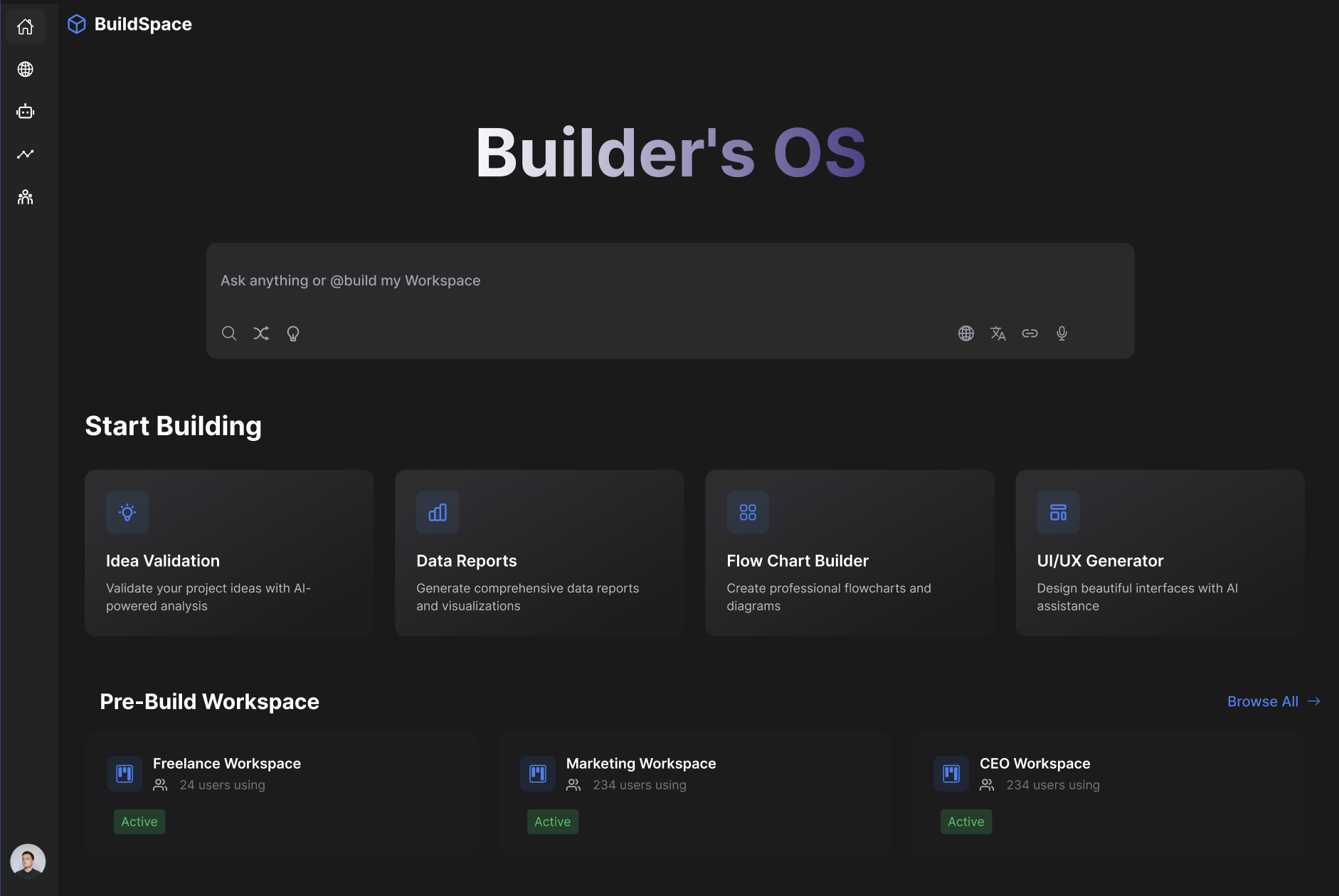Select Freelance Workspace title
The height and width of the screenshot is (896, 1339).
pyautogui.click(x=227, y=764)
